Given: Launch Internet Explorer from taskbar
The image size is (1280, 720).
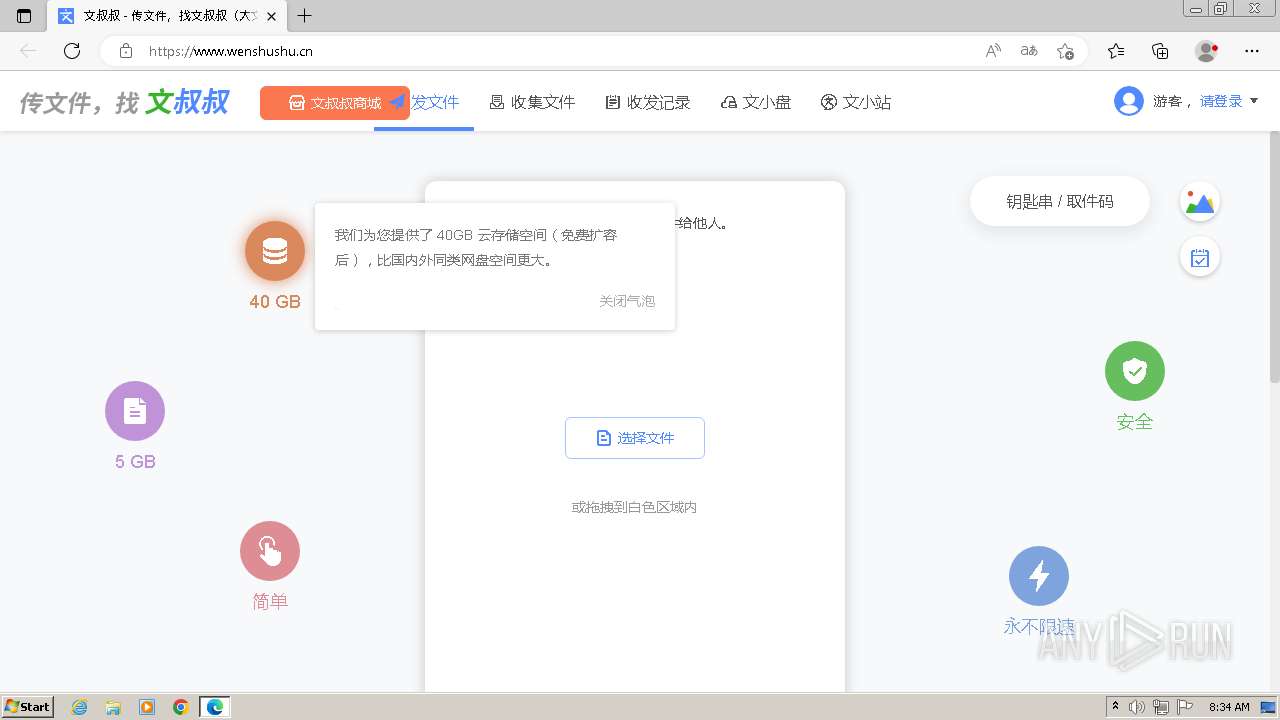Looking at the screenshot, I should pos(80,707).
